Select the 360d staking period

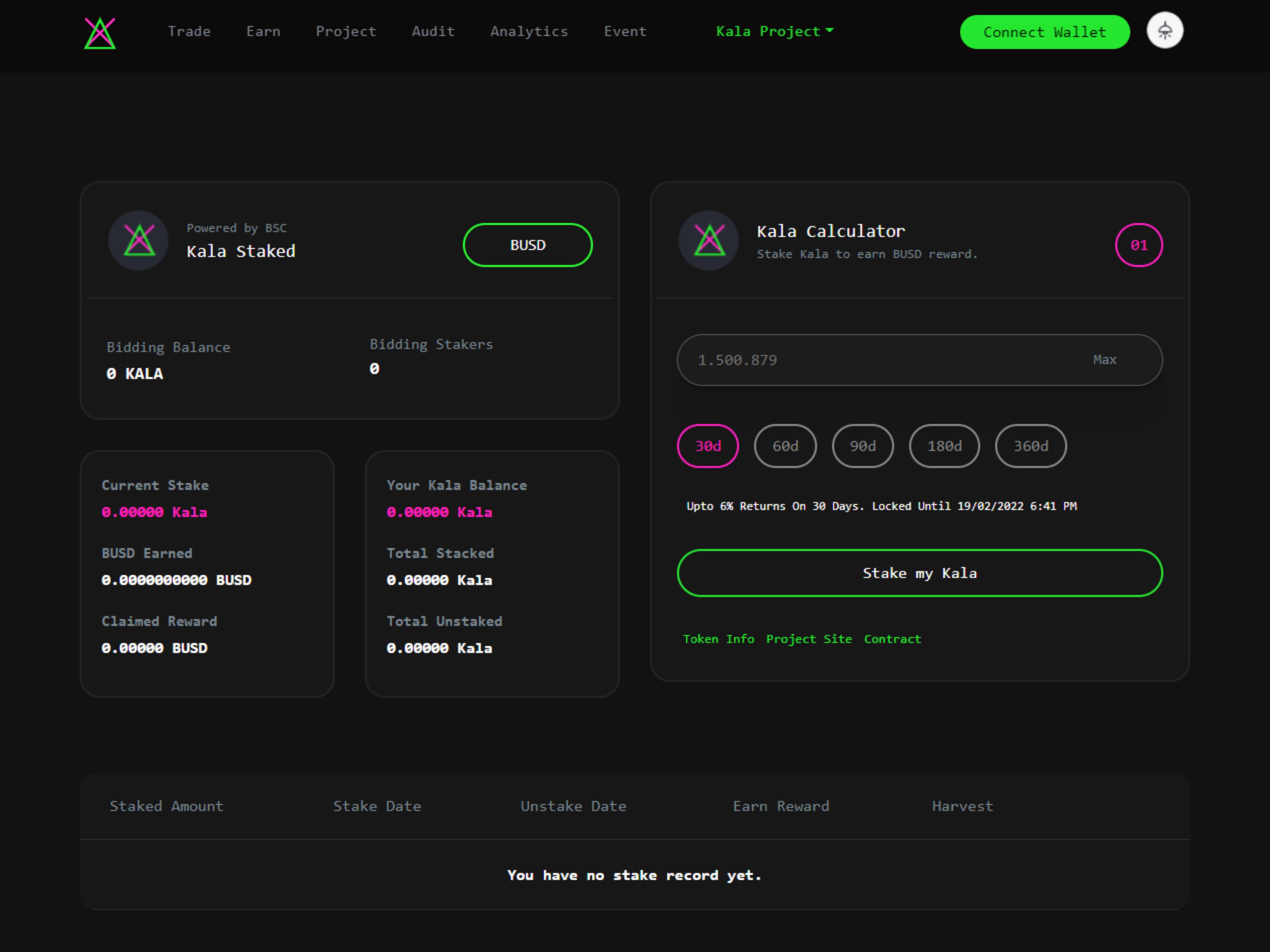click(x=1031, y=446)
